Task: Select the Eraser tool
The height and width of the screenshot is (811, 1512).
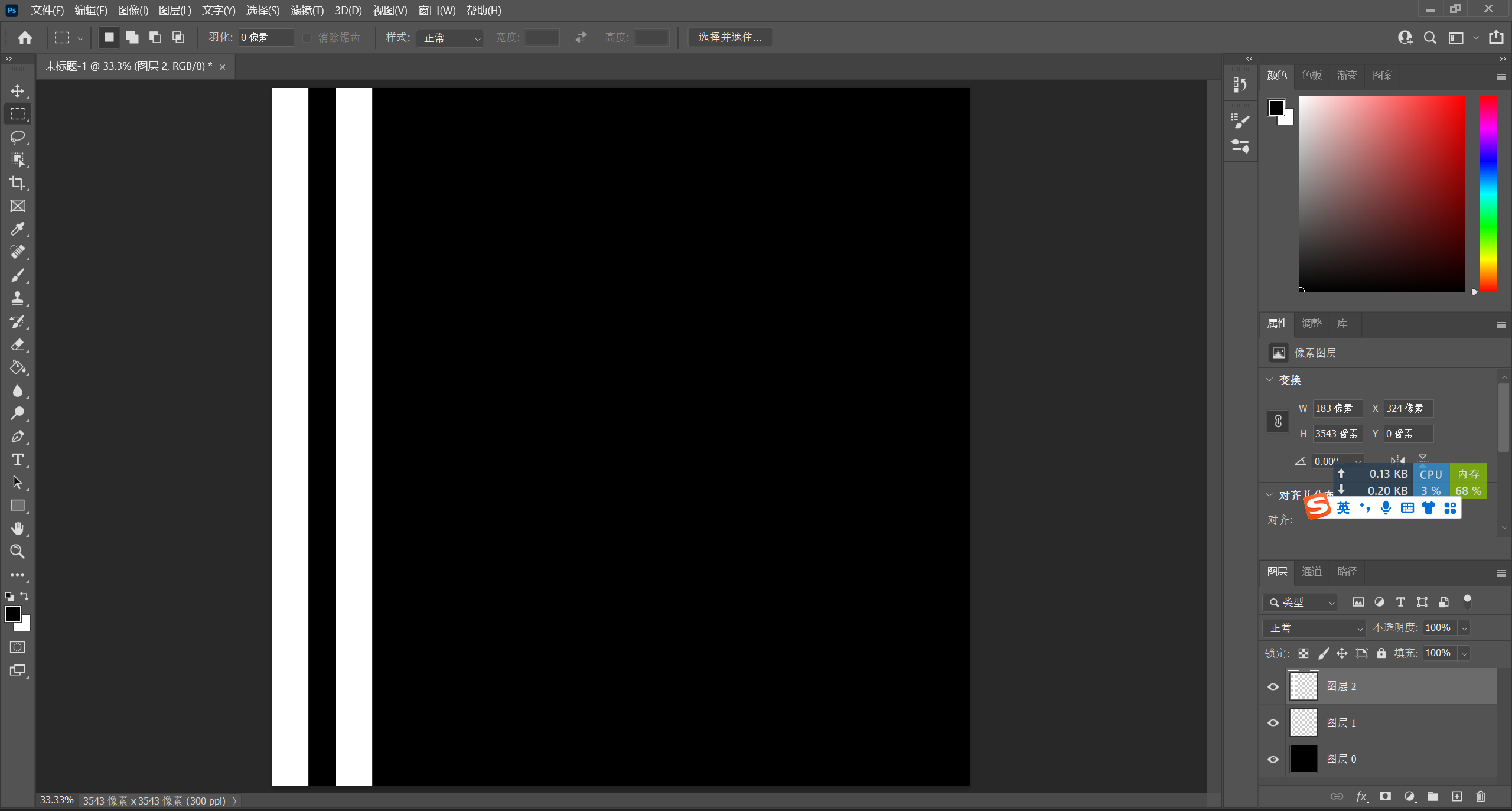Action: pyautogui.click(x=18, y=344)
